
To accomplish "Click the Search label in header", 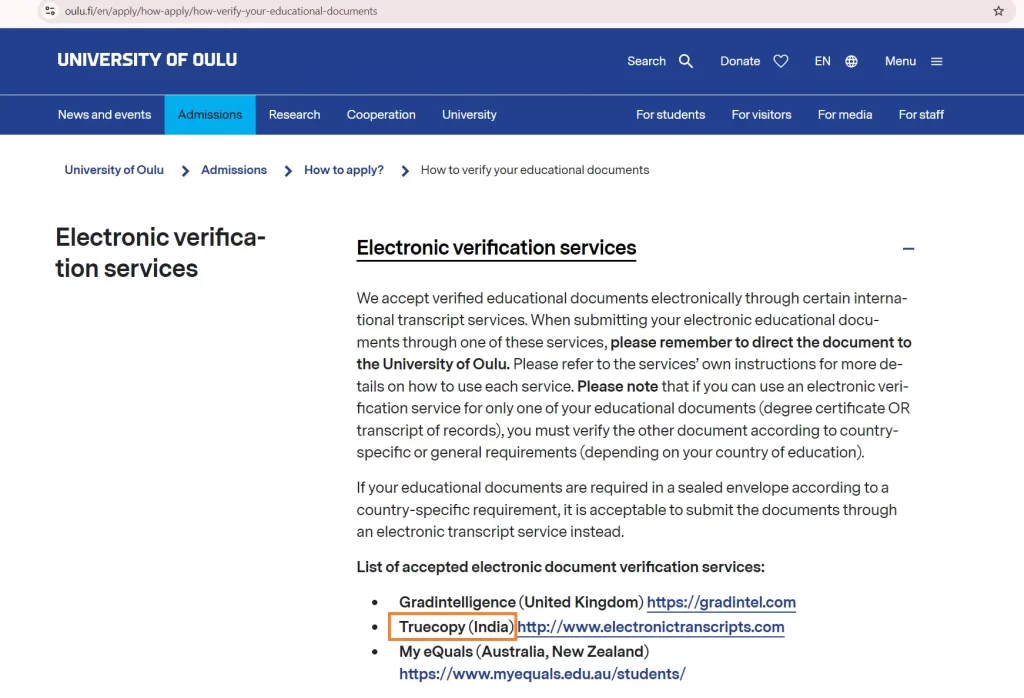I will tap(647, 61).
